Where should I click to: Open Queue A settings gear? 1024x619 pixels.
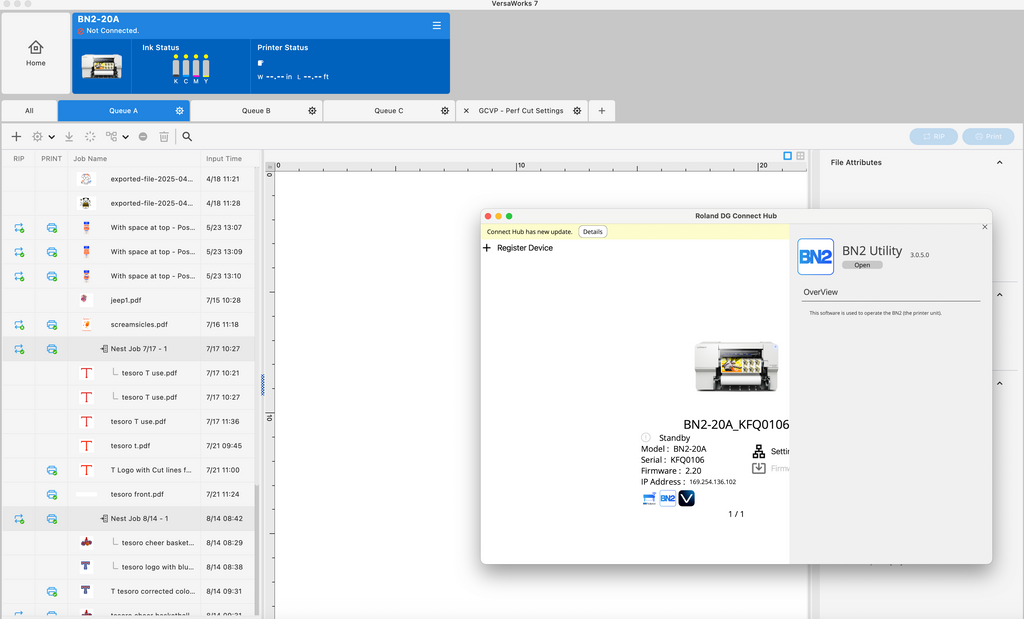pos(180,111)
